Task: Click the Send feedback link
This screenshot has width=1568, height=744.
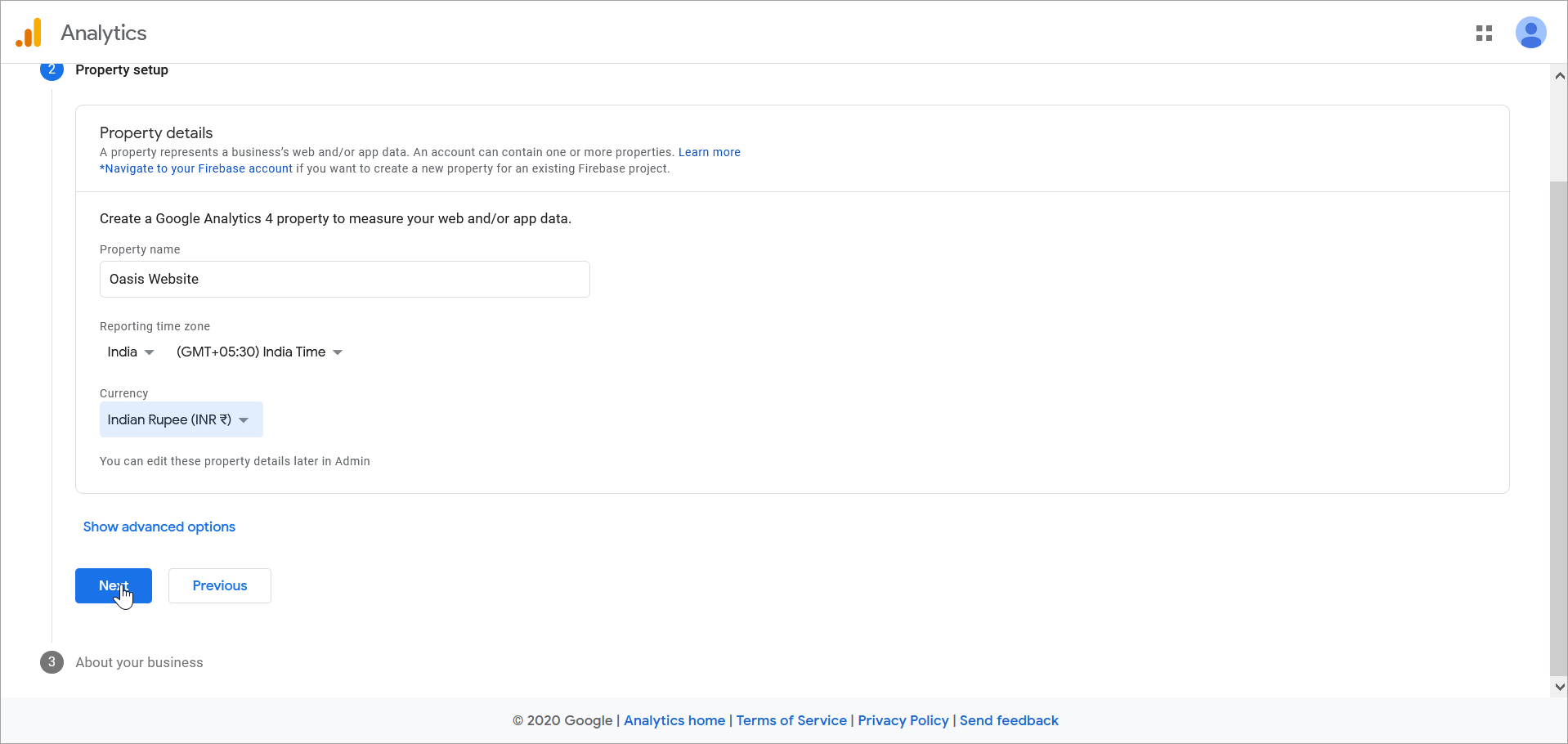Action: point(1009,720)
